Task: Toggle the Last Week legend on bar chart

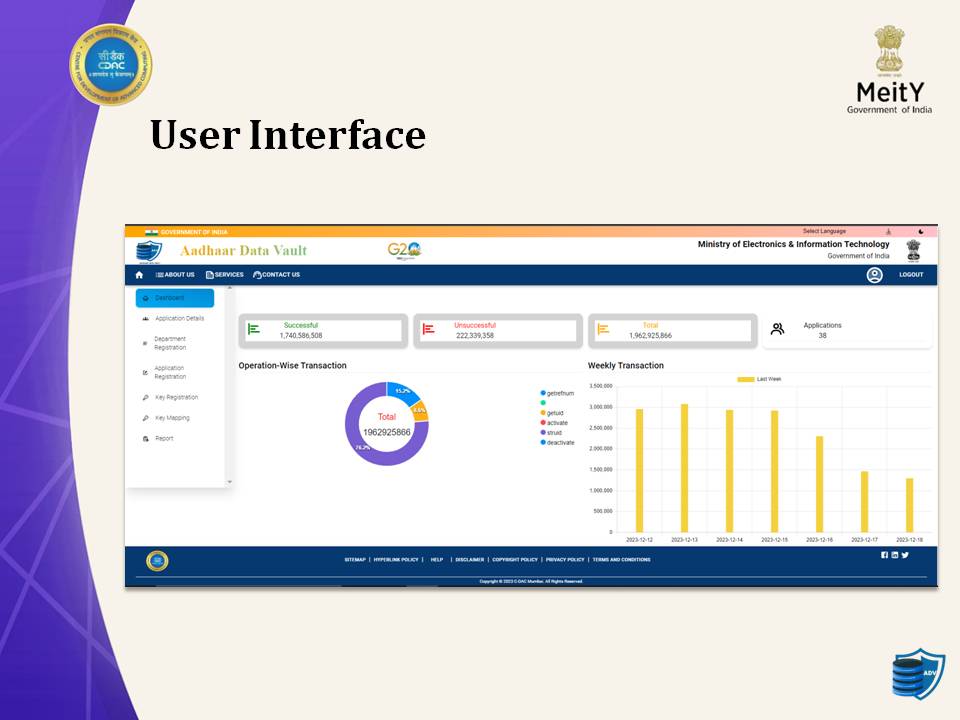Action: (x=760, y=379)
